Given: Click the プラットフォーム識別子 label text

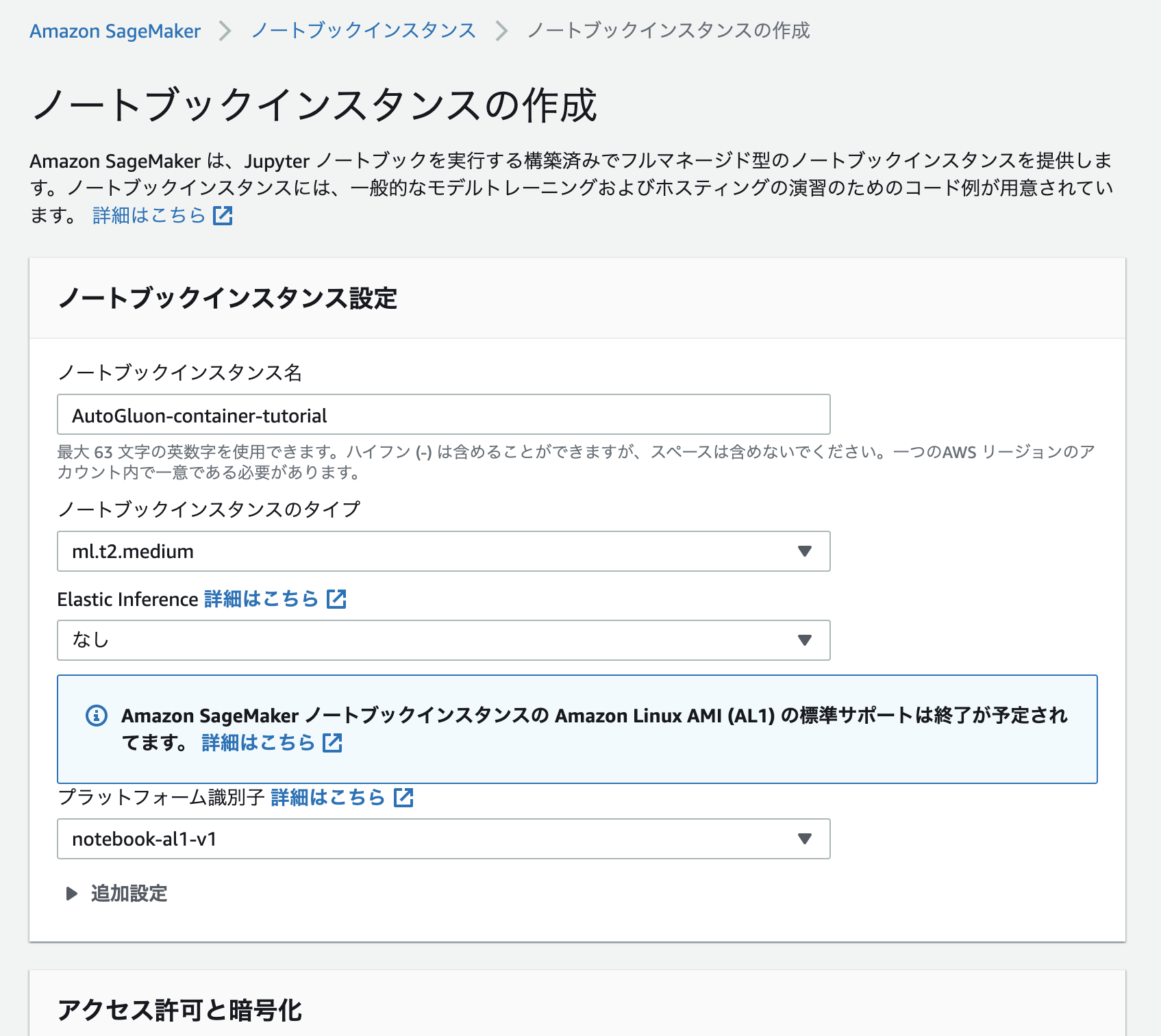Looking at the screenshot, I should 161,798.
